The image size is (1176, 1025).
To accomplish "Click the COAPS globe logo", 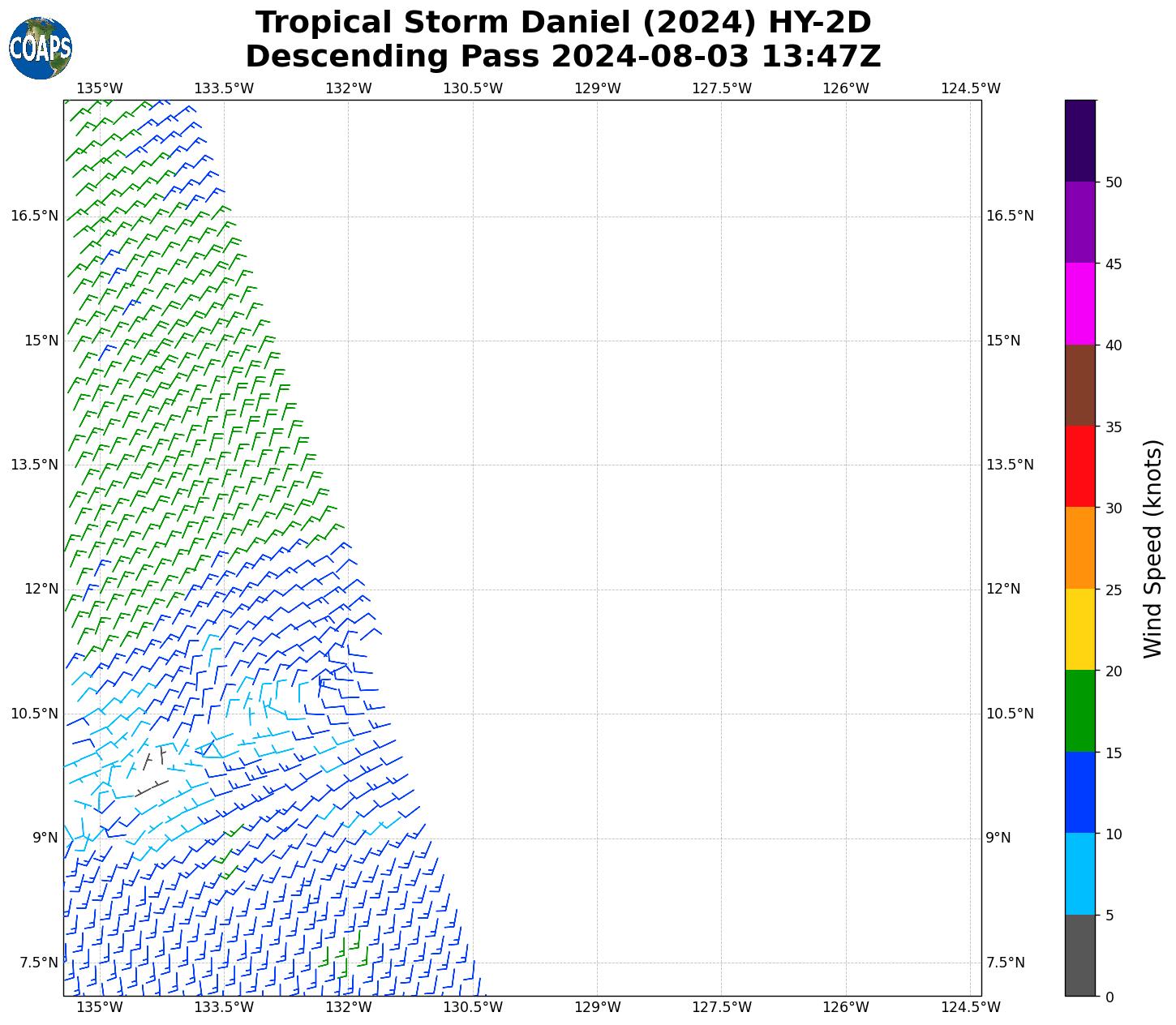I will click(x=41, y=49).
